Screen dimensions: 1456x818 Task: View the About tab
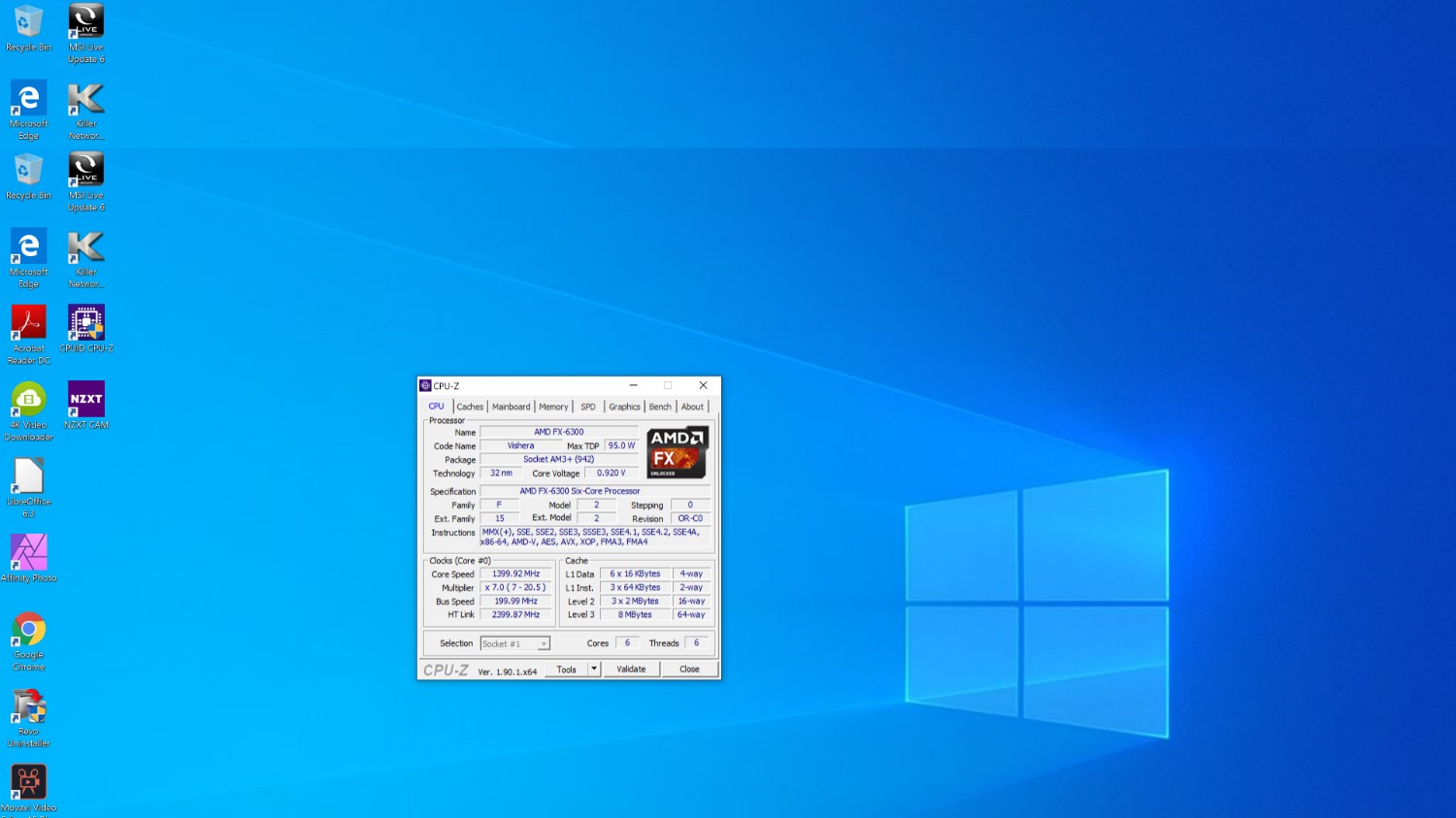click(692, 408)
